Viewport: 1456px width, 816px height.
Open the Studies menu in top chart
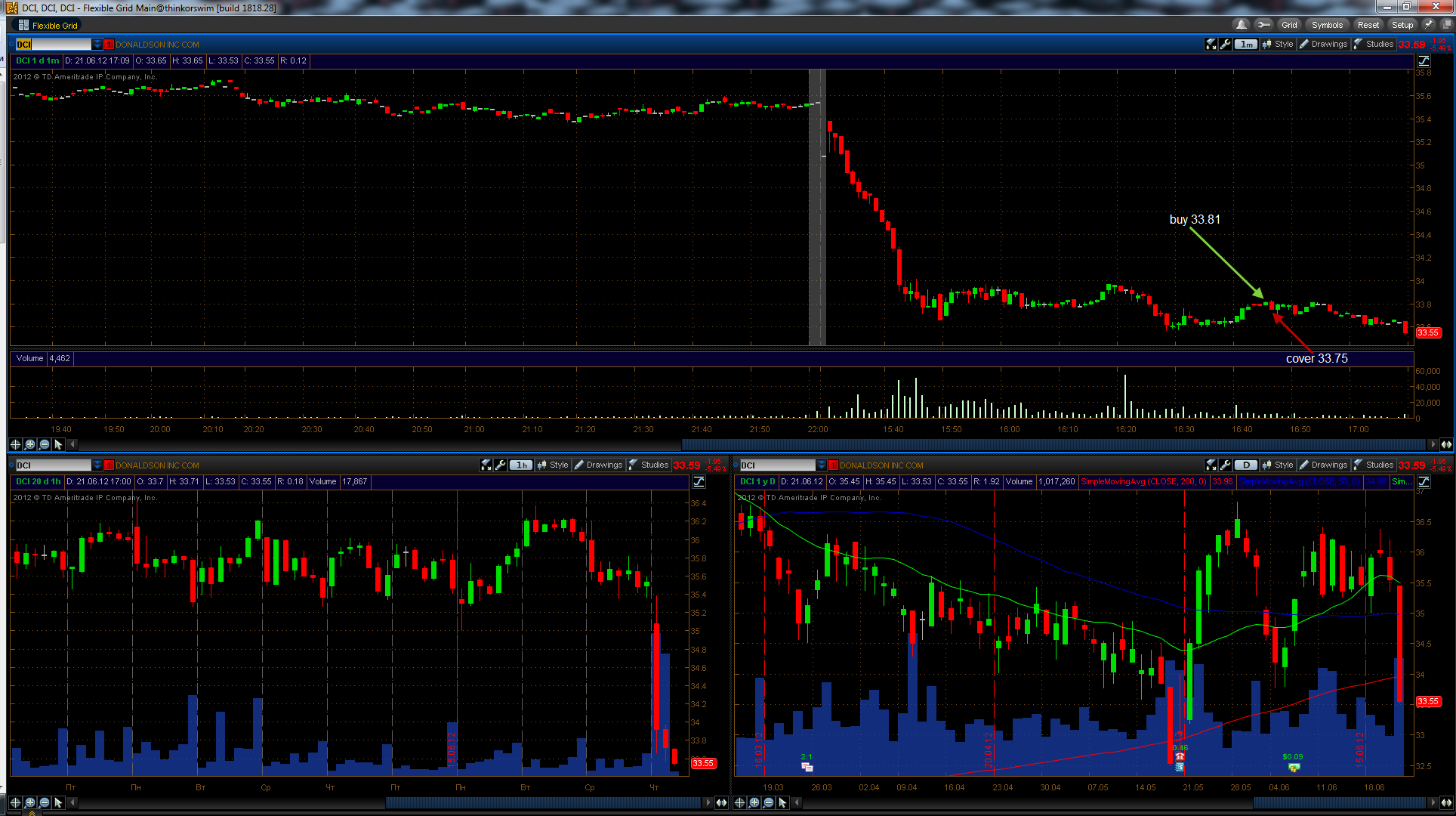1374,45
